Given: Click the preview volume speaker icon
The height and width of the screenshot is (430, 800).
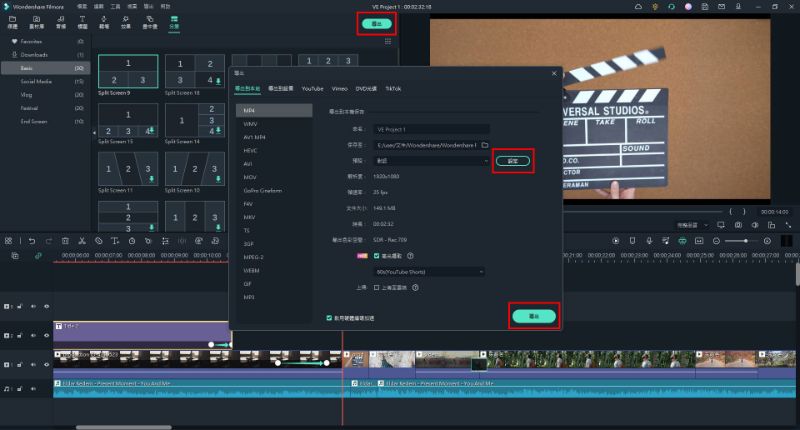Looking at the screenshot, I should coord(755,225).
